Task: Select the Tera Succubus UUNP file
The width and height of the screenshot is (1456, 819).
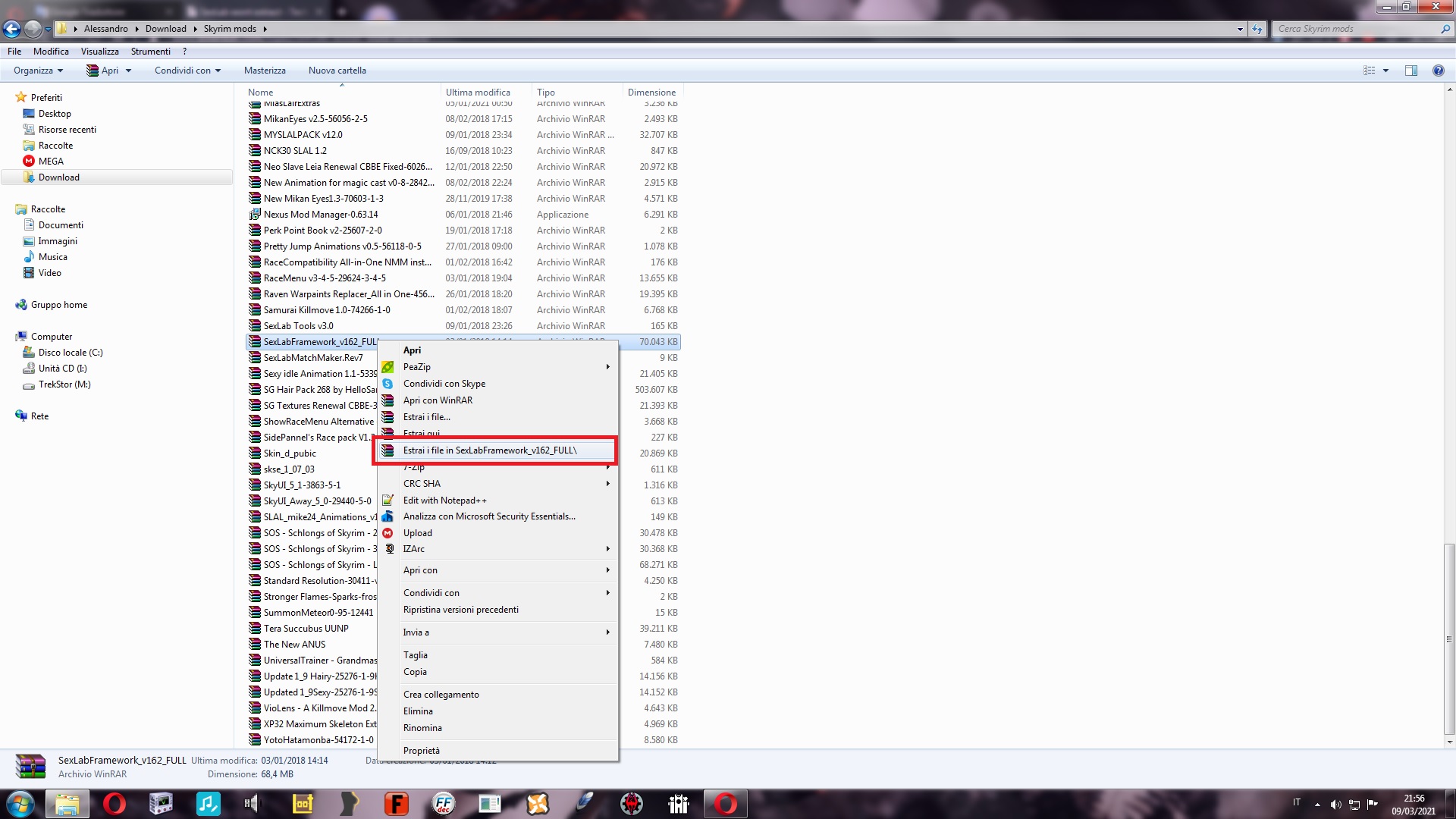Action: click(x=306, y=628)
